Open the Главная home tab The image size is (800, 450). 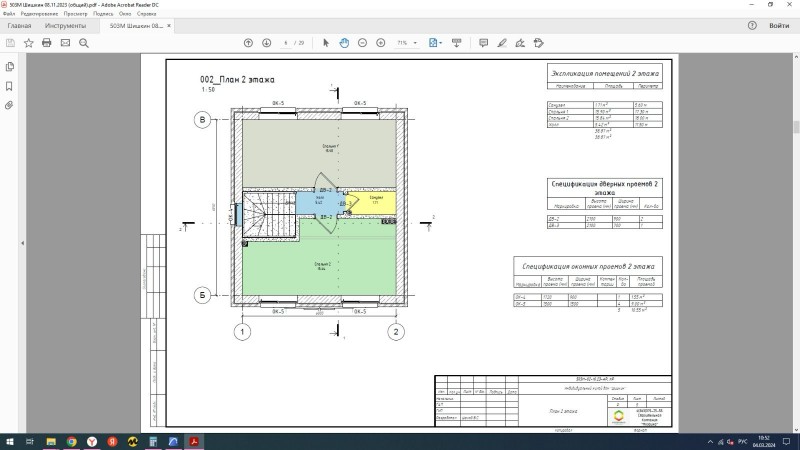click(x=19, y=25)
